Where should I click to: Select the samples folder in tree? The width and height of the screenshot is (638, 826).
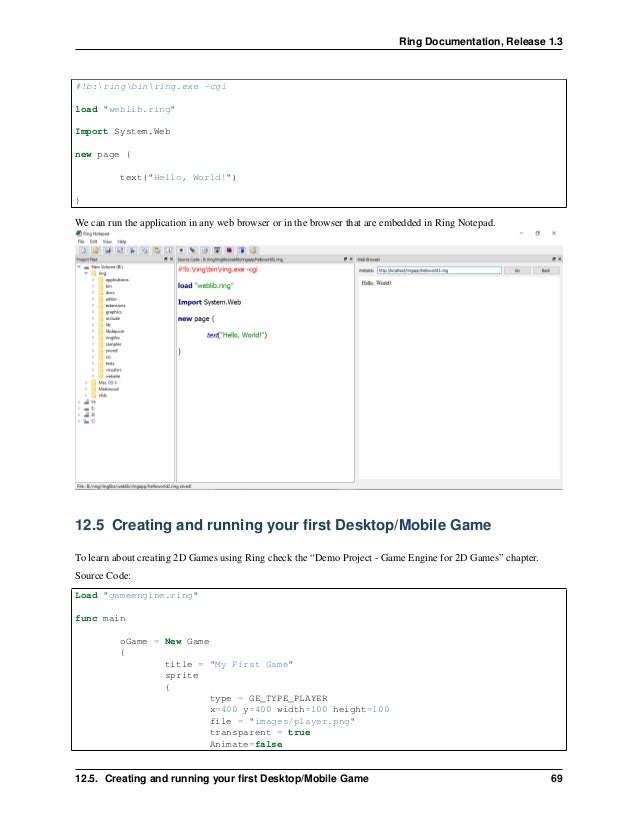(x=113, y=344)
